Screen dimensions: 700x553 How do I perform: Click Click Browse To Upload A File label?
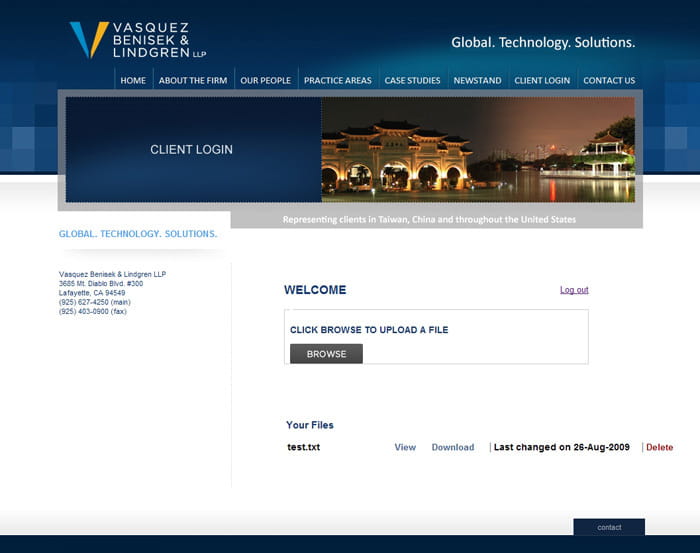(x=369, y=330)
